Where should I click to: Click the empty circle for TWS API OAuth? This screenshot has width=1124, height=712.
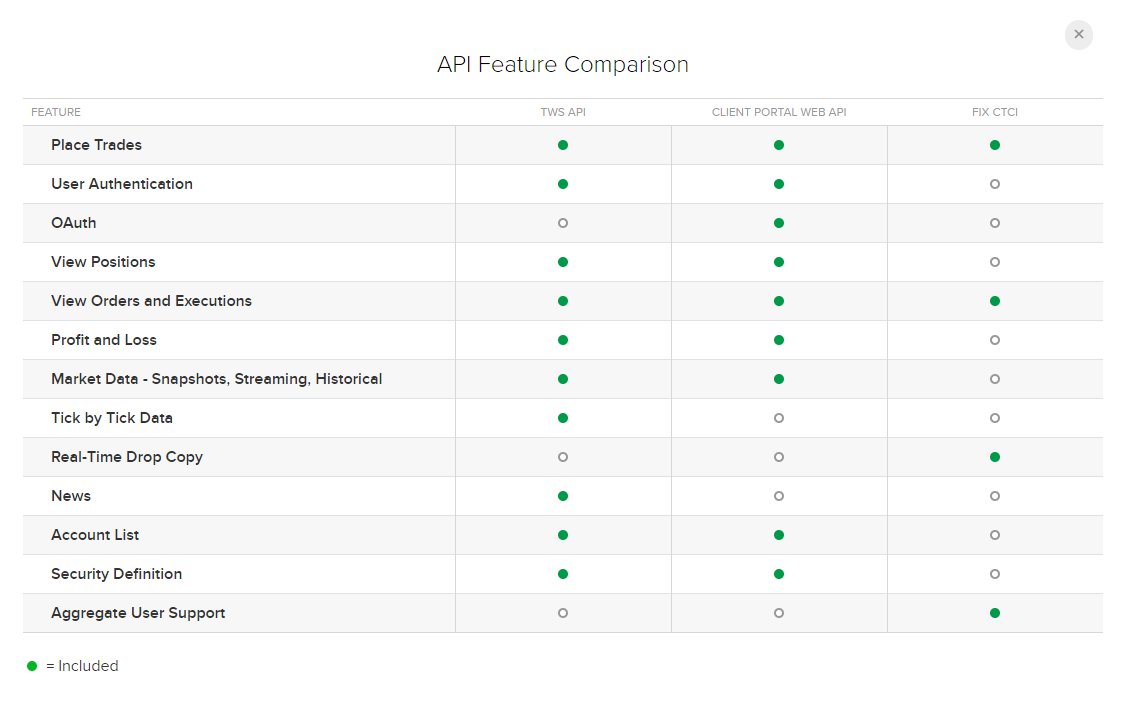pyautogui.click(x=563, y=223)
